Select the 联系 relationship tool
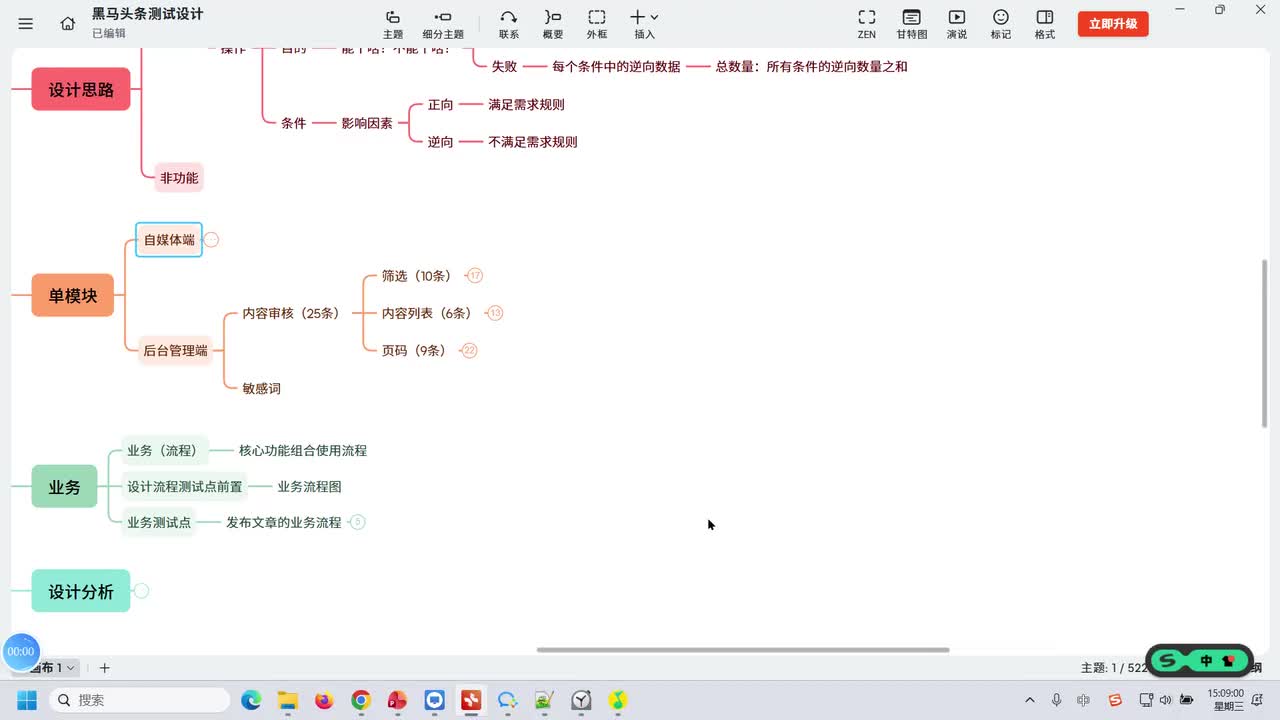Image resolution: width=1280 pixels, height=720 pixels. pos(509,24)
